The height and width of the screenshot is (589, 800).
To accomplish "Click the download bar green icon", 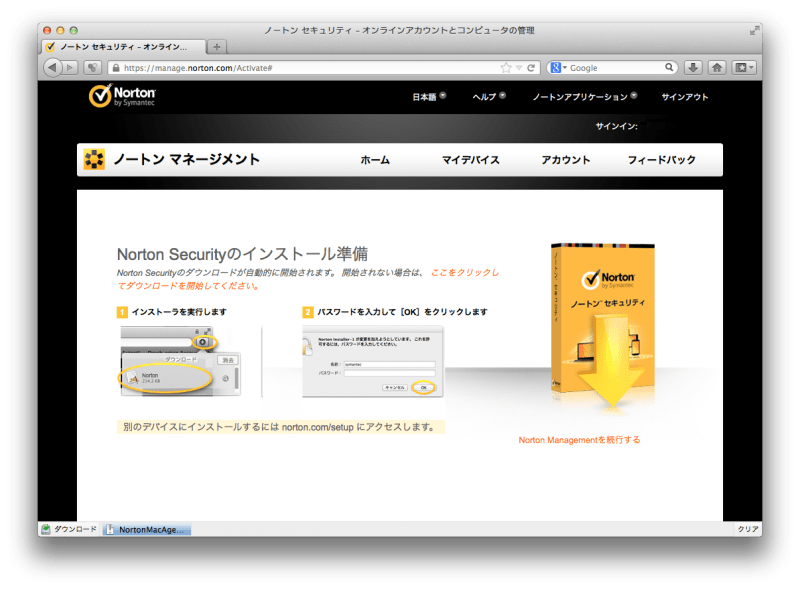I will [x=46, y=529].
